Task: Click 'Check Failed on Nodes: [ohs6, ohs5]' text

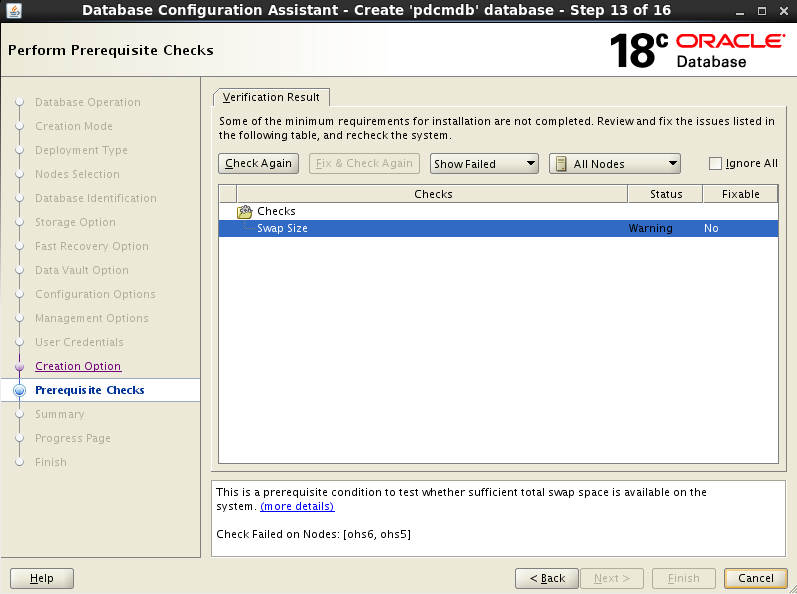Action: tap(313, 534)
